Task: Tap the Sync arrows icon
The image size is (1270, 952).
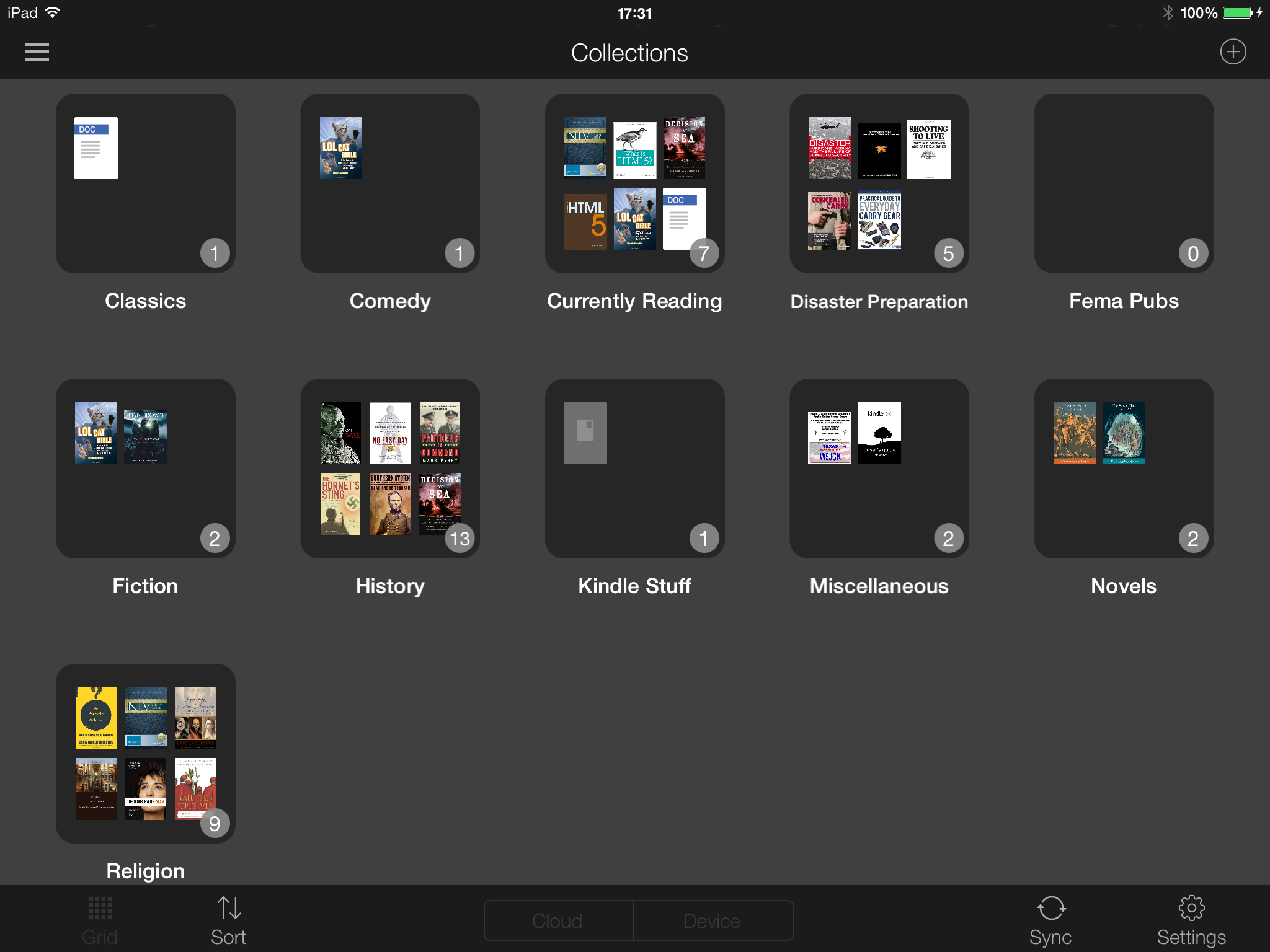Action: coord(1051,909)
